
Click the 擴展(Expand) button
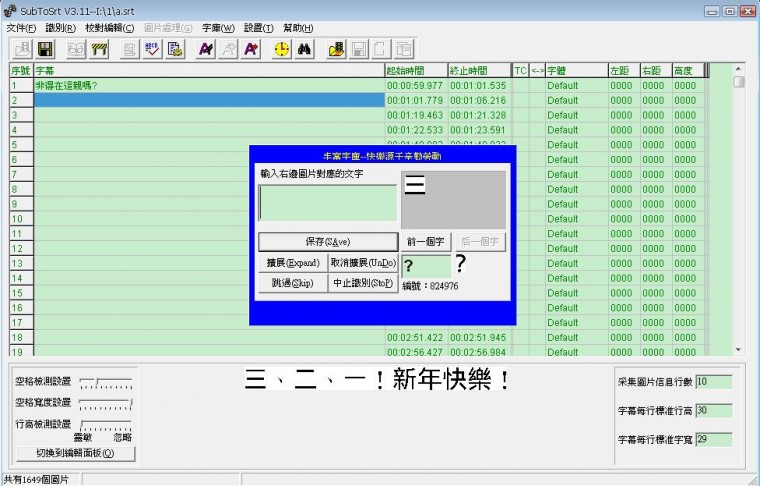(x=293, y=263)
